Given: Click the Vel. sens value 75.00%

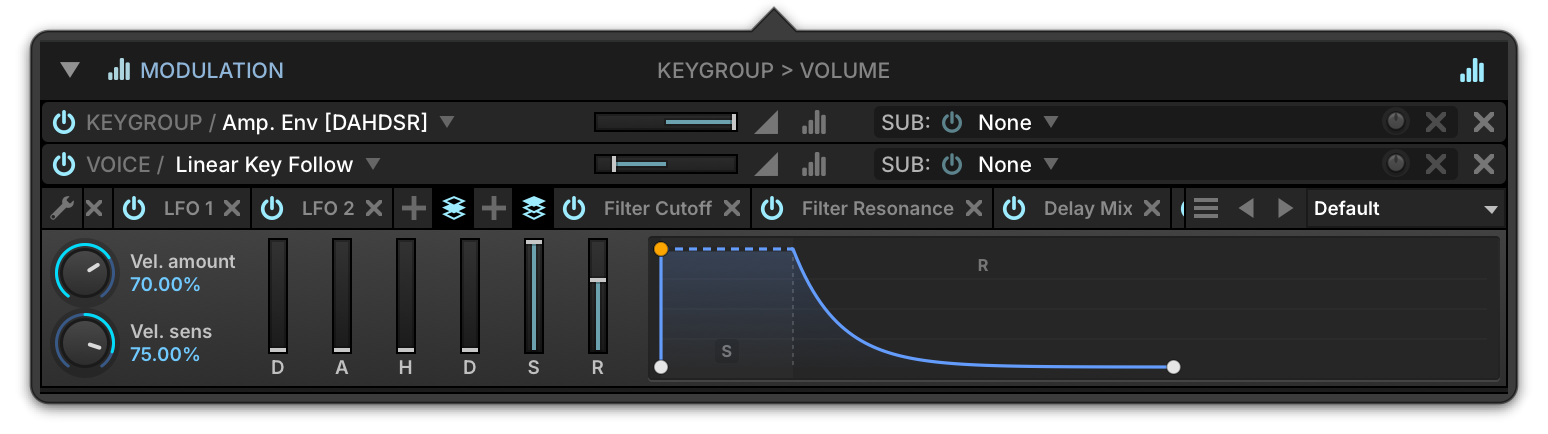Looking at the screenshot, I should click(165, 355).
